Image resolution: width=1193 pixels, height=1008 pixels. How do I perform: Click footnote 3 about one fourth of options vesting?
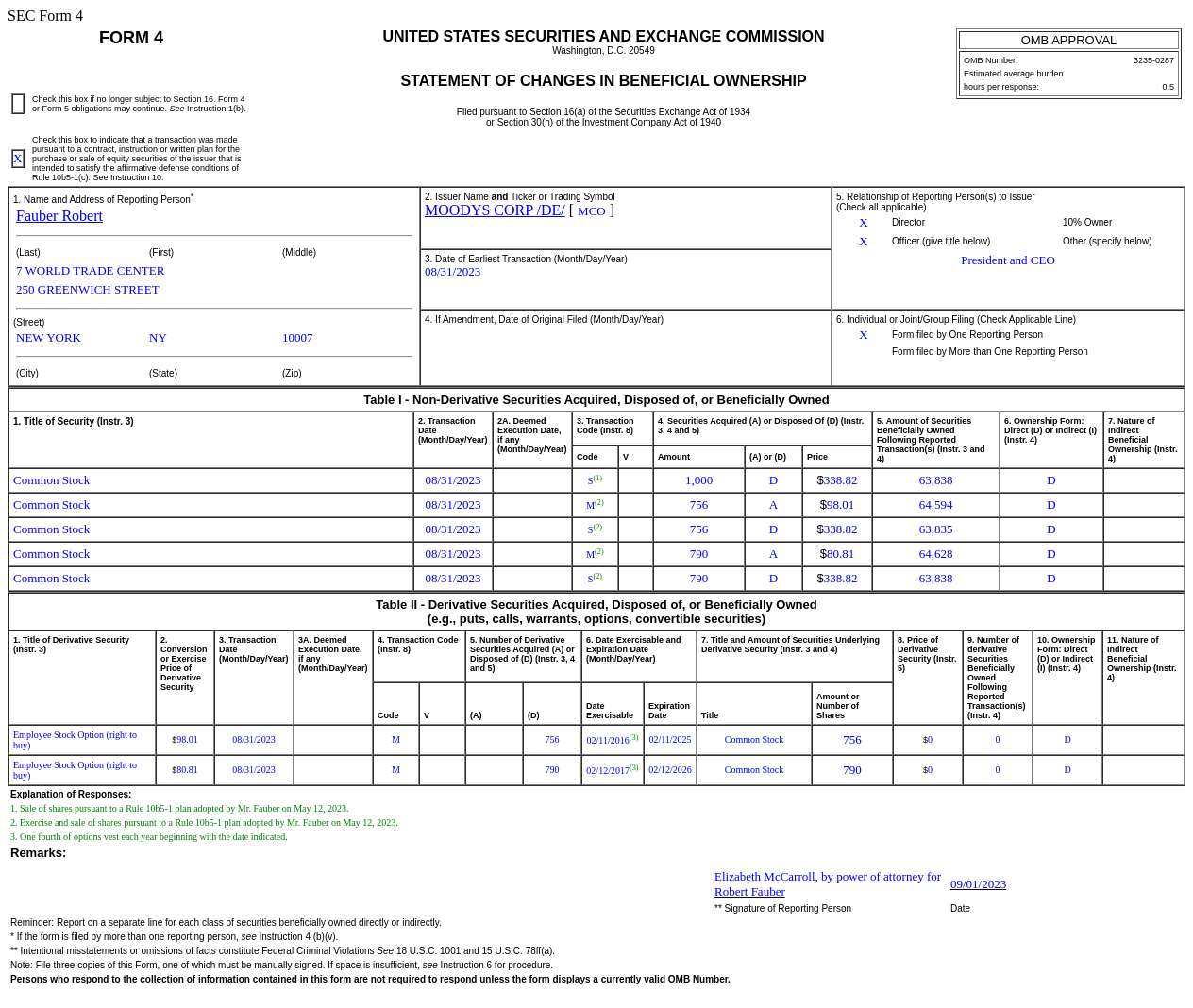[149, 837]
